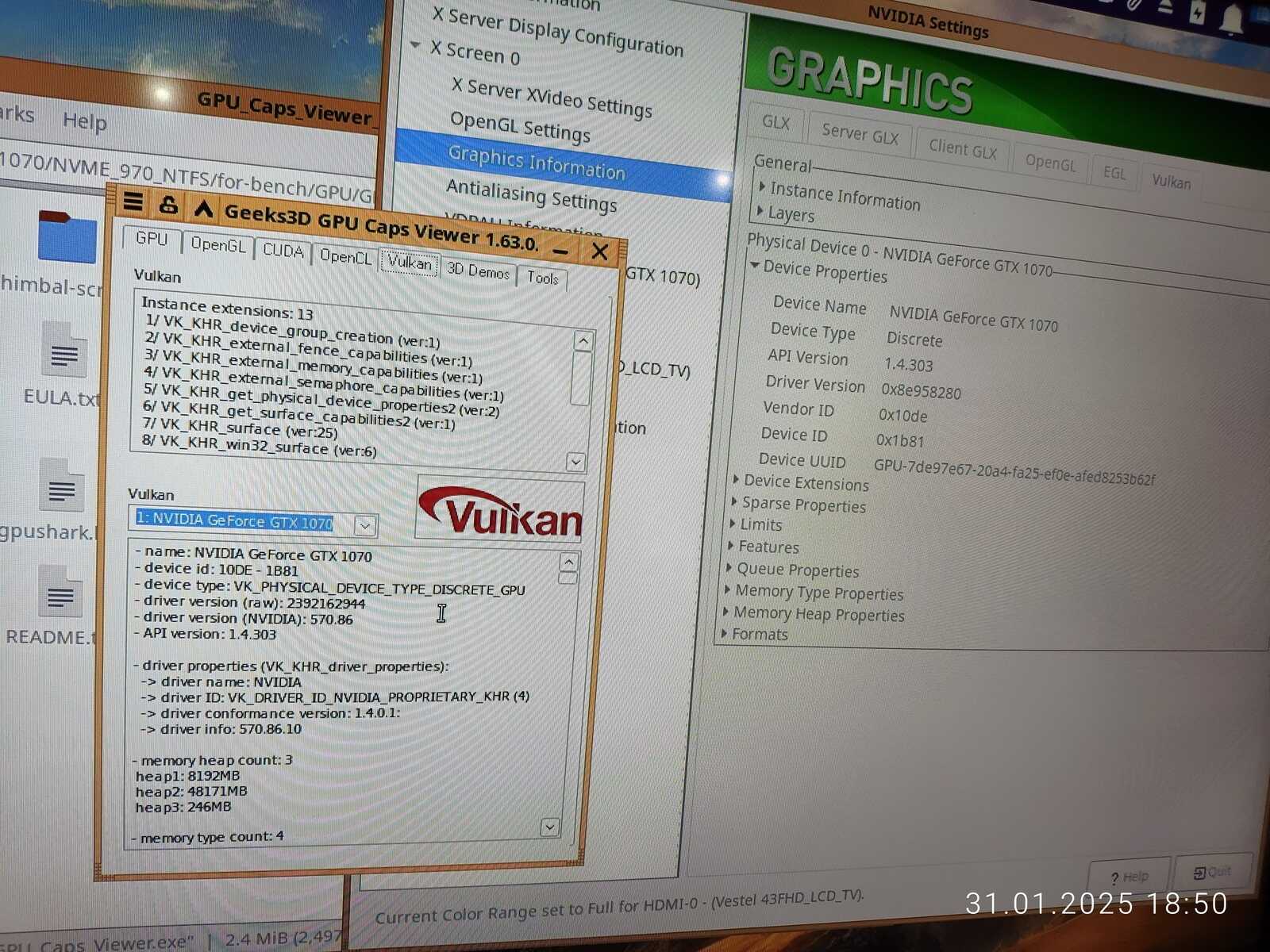1270x952 pixels.
Task: Select X Server XVideo Settings
Action: [552, 98]
